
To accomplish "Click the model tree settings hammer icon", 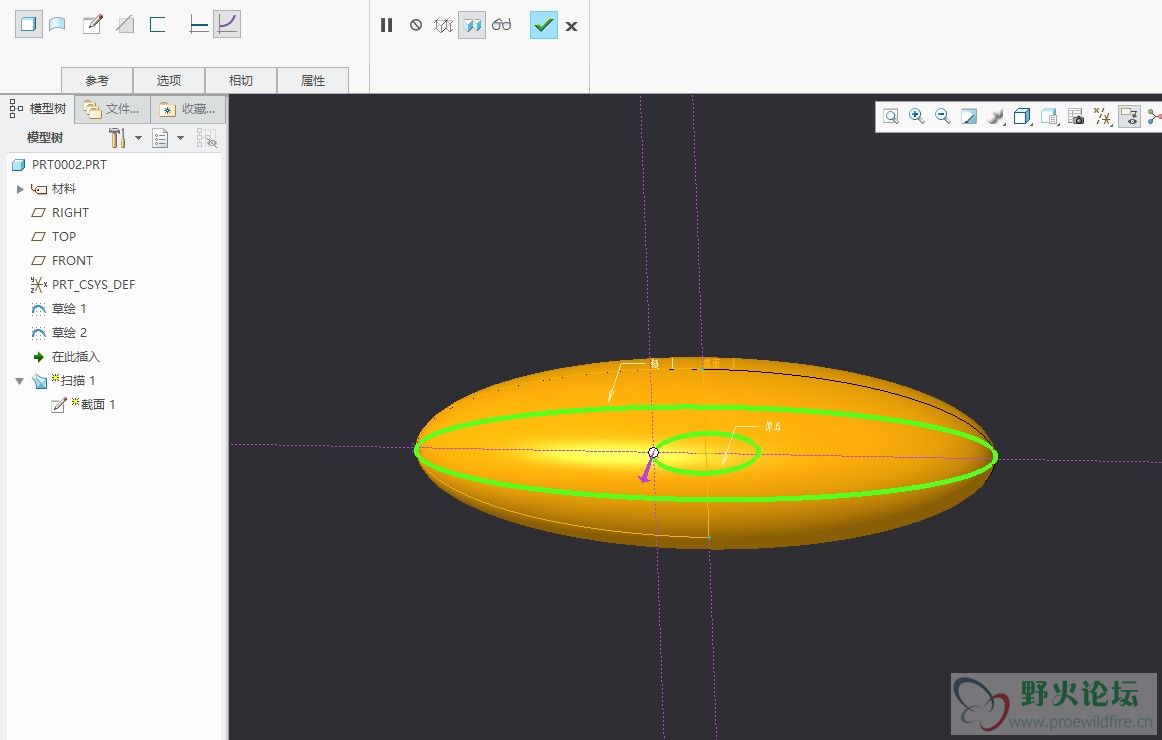I will point(117,138).
